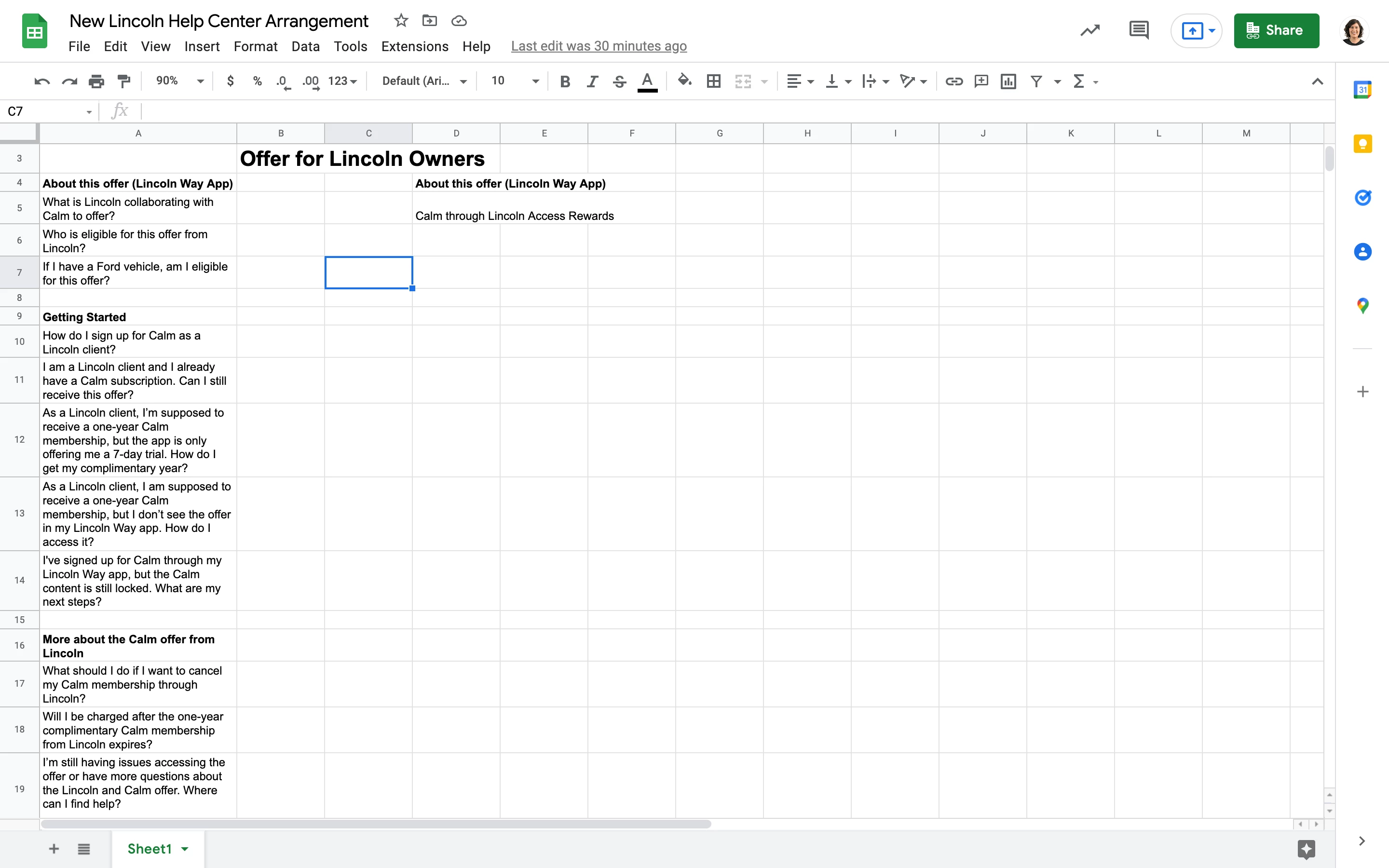This screenshot has width=1389, height=868.
Task: Open the last edit history link
Action: pyautogui.click(x=599, y=46)
